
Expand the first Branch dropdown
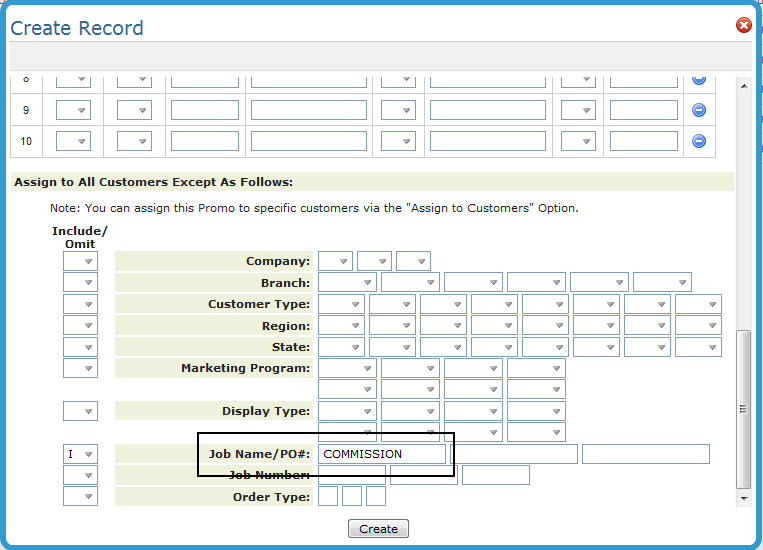(347, 283)
